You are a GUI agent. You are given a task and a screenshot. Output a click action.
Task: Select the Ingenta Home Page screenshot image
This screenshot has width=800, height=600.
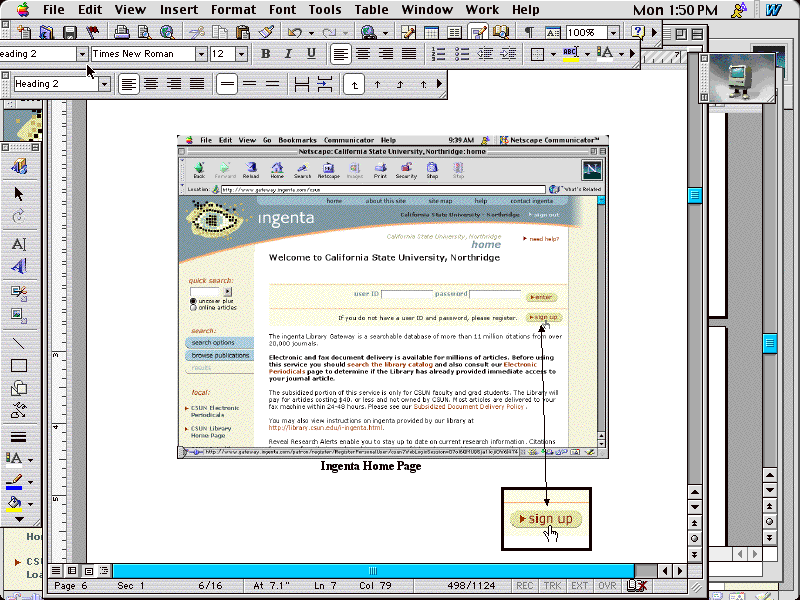393,296
